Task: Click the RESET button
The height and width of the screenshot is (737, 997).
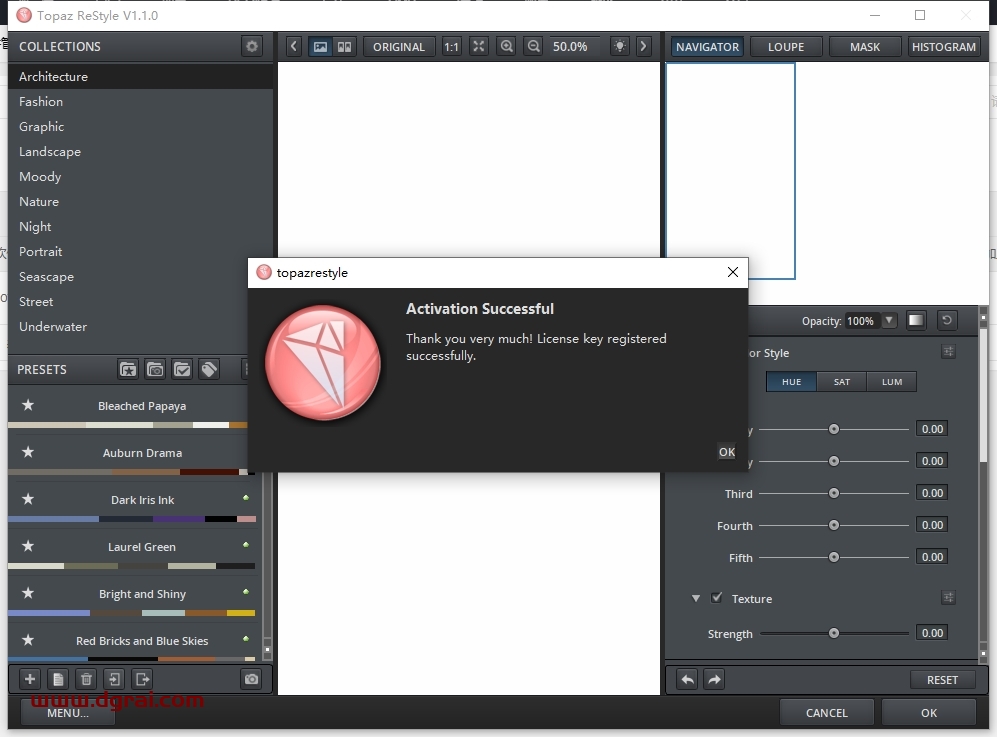Action: click(942, 679)
